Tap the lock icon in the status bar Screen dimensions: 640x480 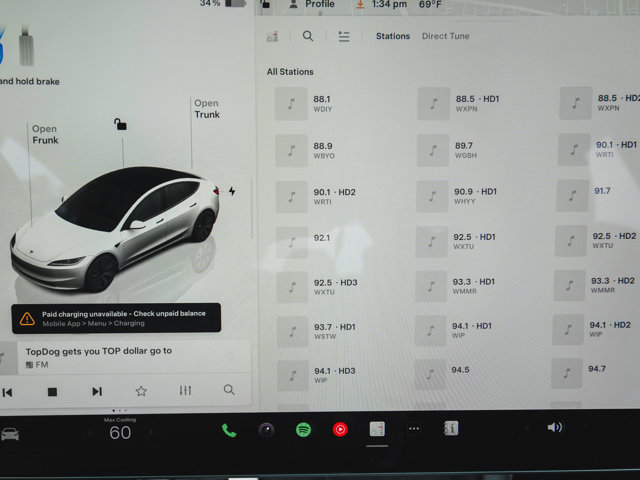click(x=265, y=4)
